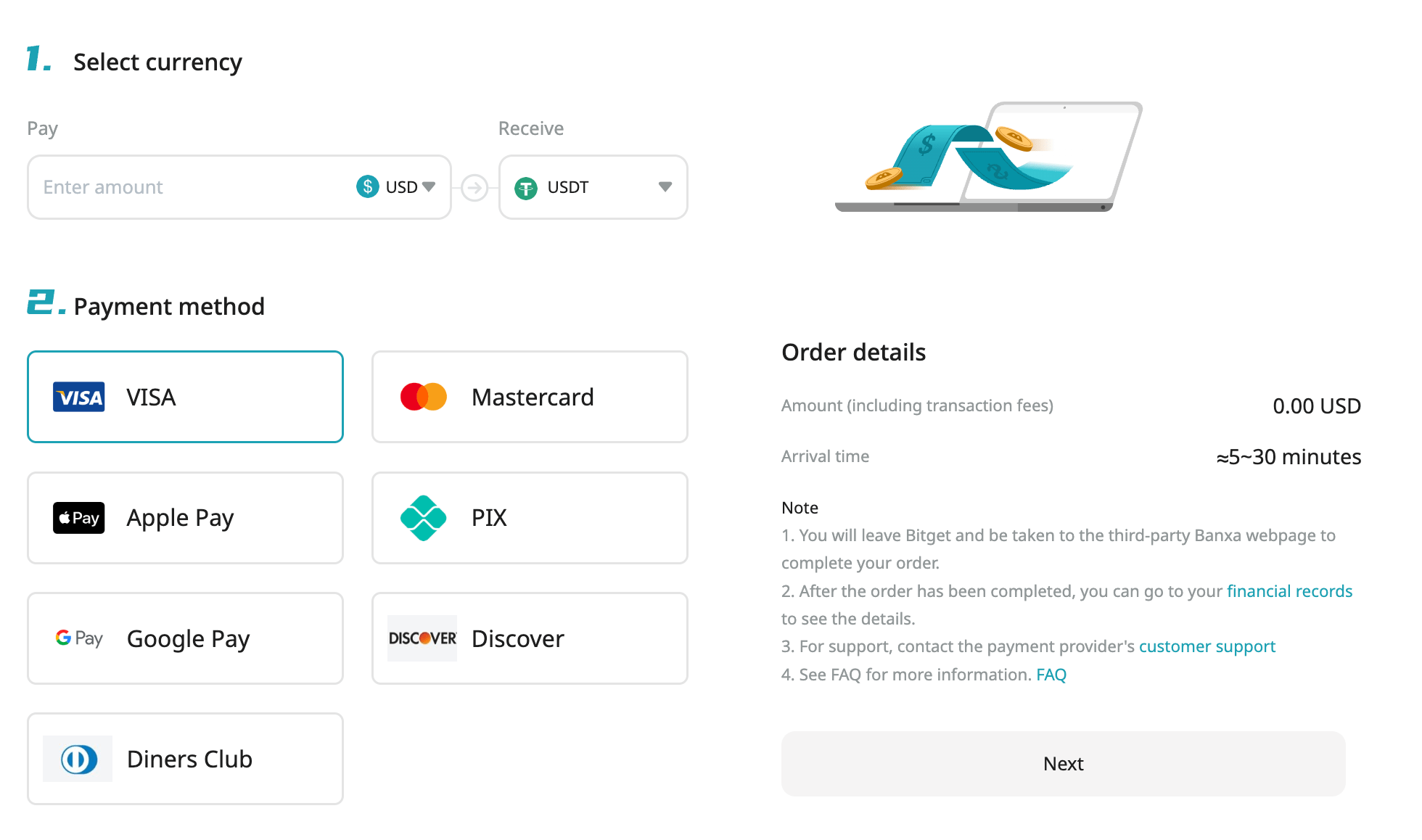Viewport: 1422px width, 840px height.
Task: Click the Next button
Action: point(1062,763)
